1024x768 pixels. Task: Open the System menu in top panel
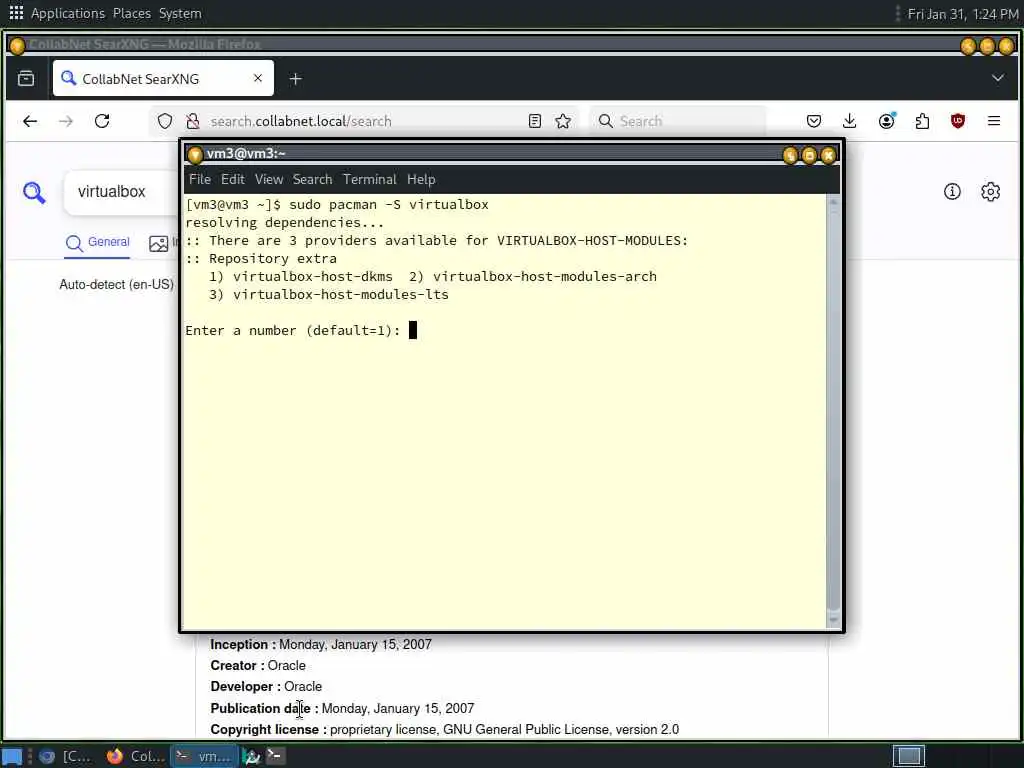180,13
